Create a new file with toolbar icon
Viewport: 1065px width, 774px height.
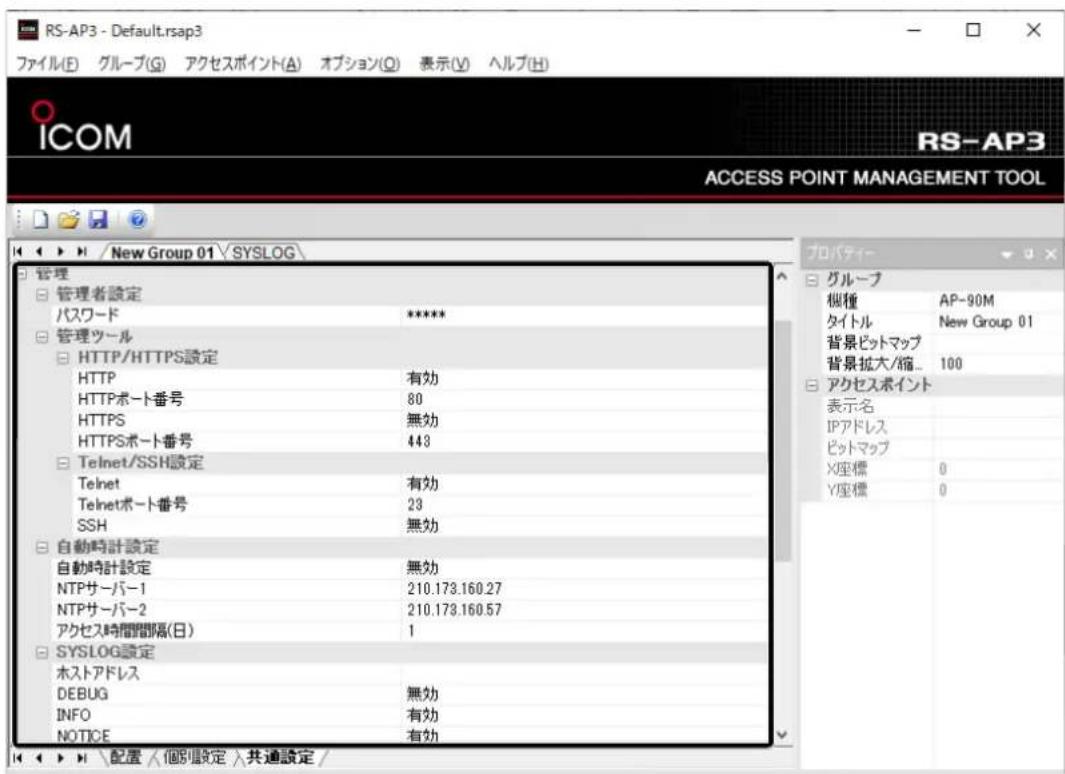coord(41,219)
